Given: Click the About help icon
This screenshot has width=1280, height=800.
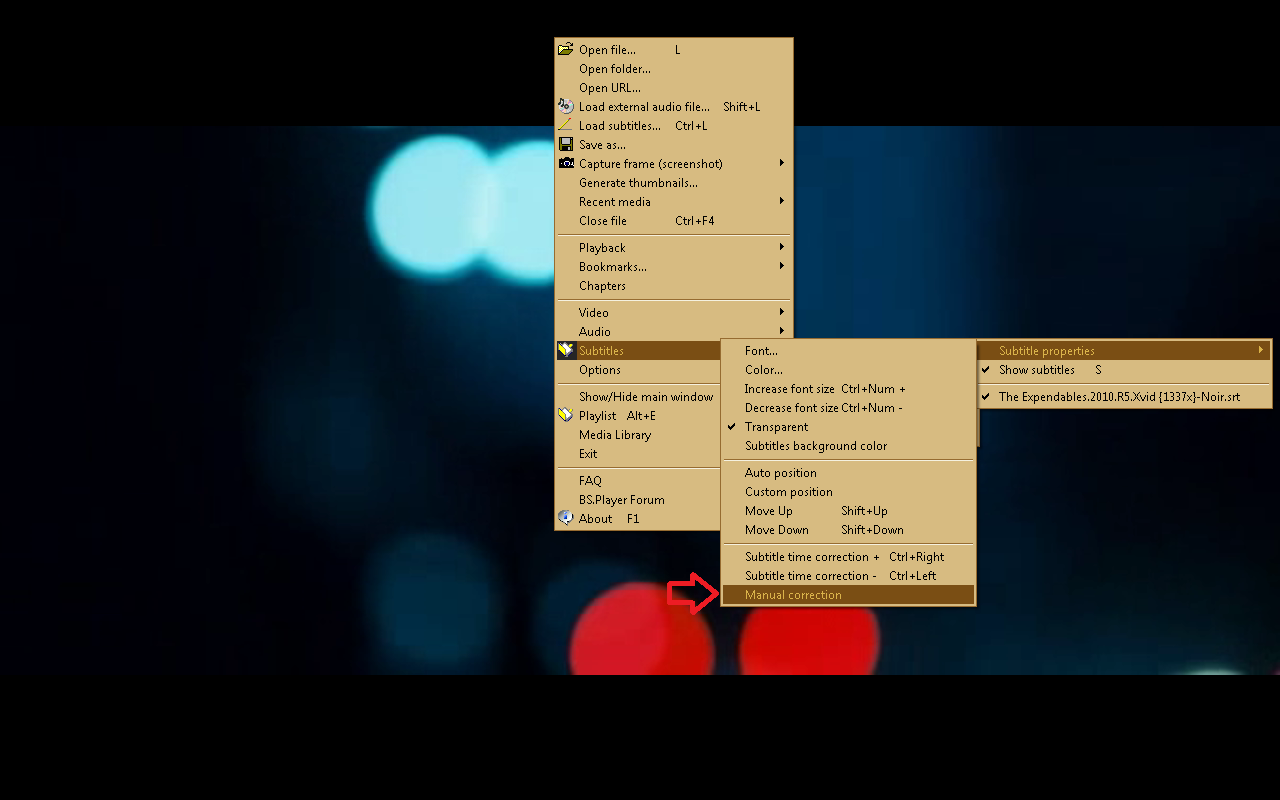Looking at the screenshot, I should (x=566, y=518).
